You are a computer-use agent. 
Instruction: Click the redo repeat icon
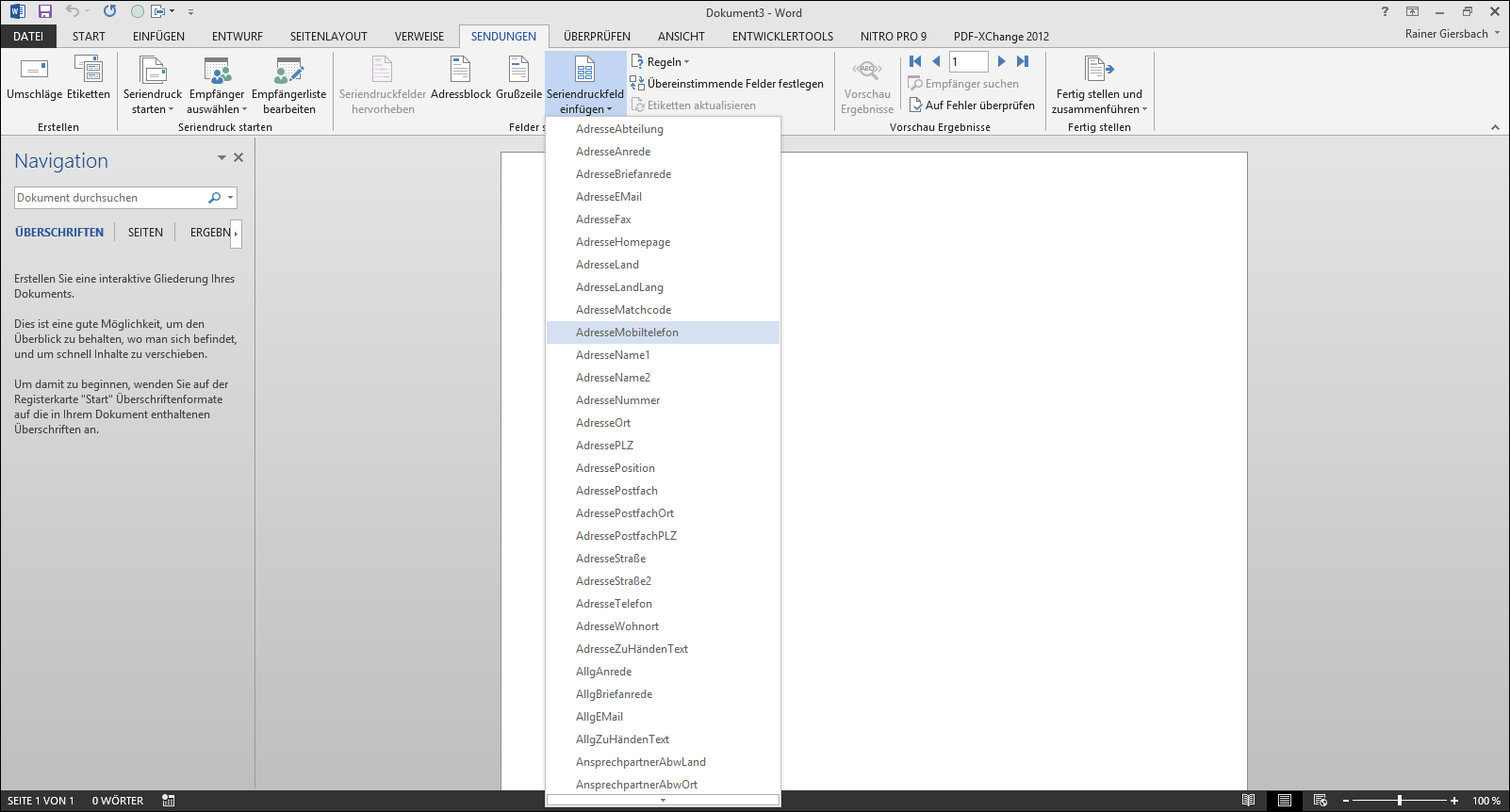pyautogui.click(x=110, y=11)
